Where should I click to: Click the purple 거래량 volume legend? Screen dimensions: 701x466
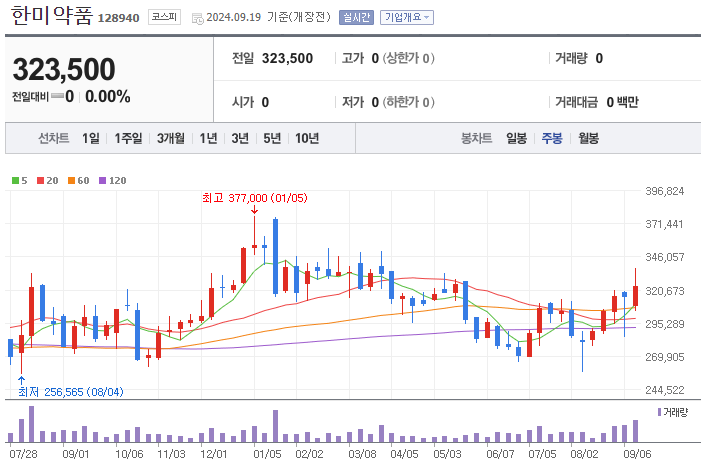pos(672,412)
